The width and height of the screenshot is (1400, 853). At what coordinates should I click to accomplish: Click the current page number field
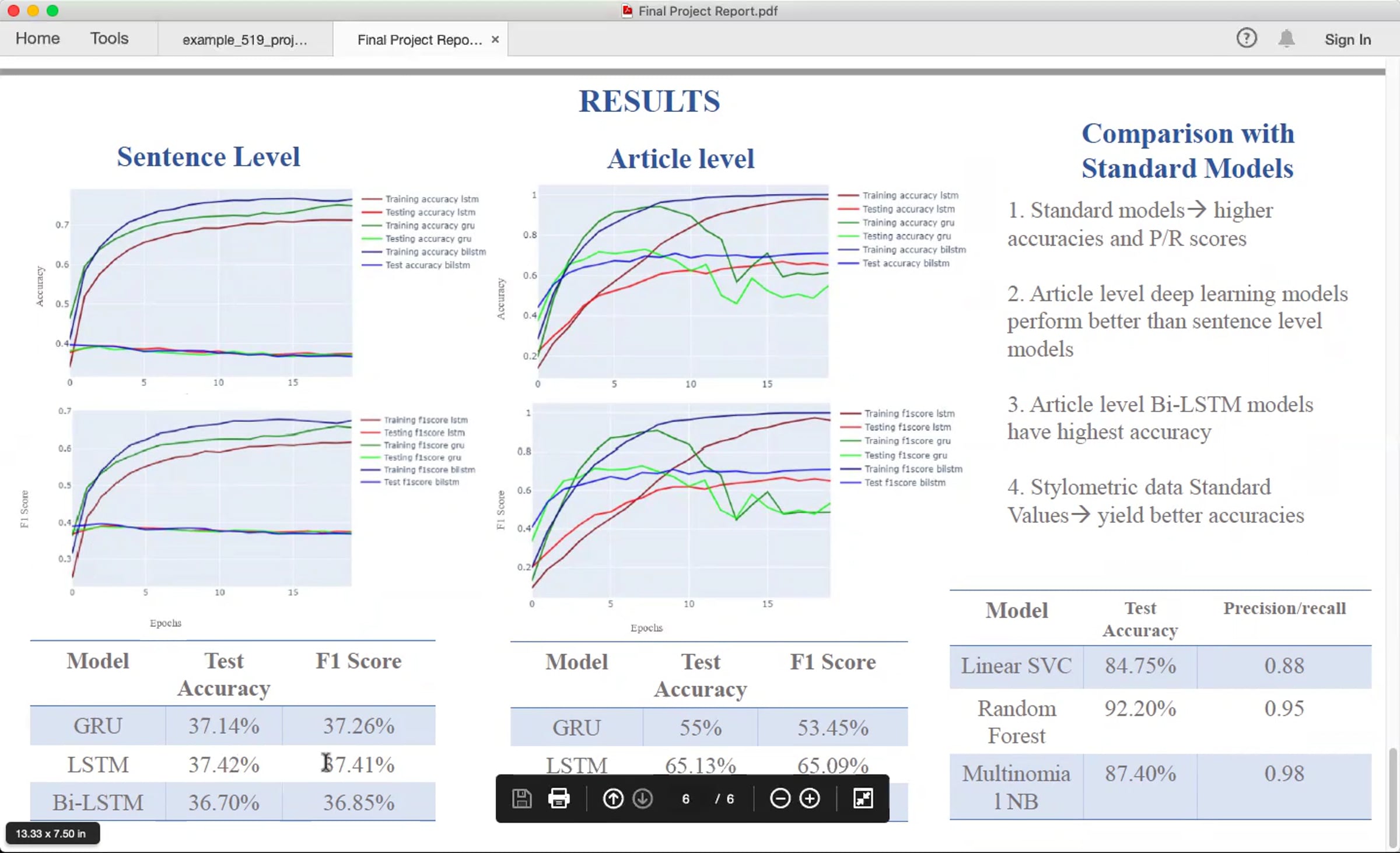tap(686, 799)
